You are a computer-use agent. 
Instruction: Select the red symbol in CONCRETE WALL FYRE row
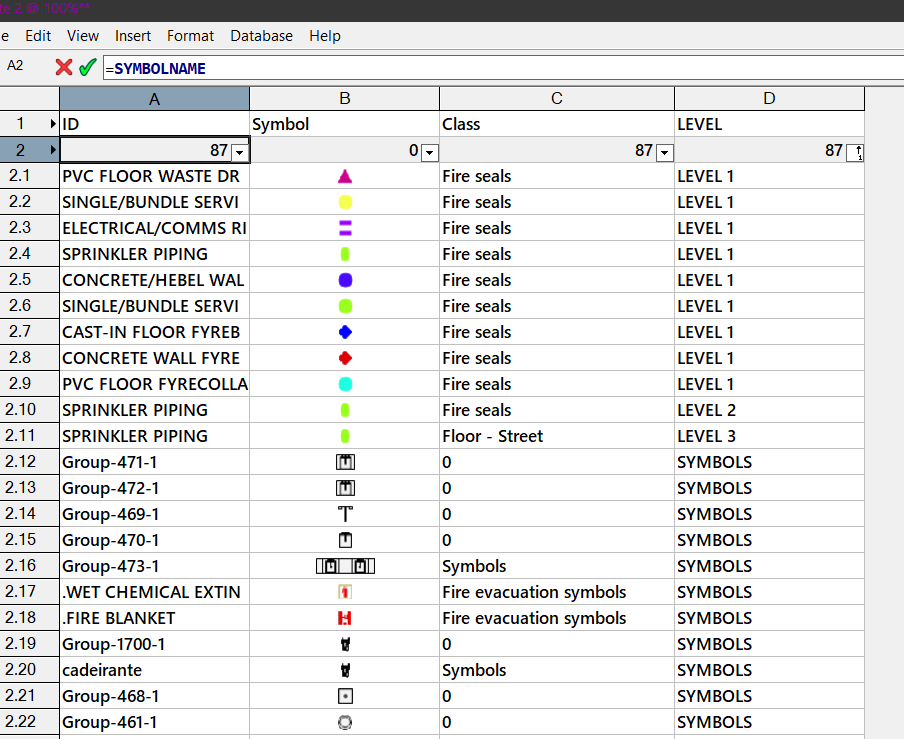point(345,358)
